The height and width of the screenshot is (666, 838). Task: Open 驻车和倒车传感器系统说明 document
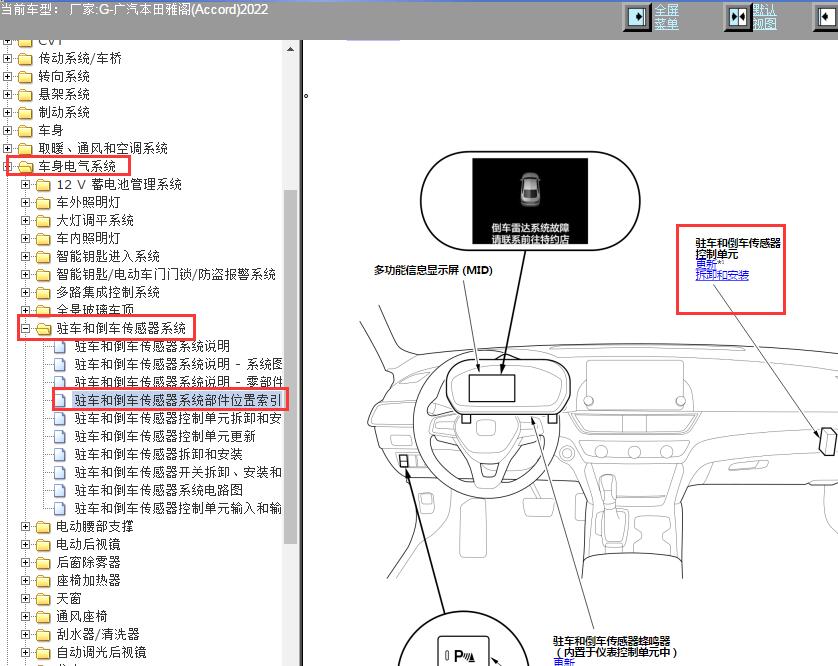152,346
